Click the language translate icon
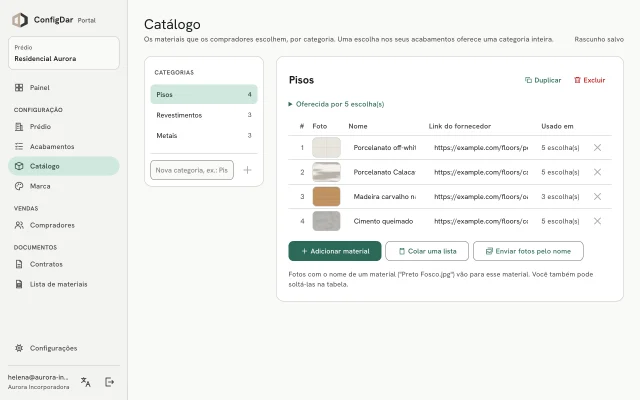Viewport: 640px width, 400px height. pos(86,382)
